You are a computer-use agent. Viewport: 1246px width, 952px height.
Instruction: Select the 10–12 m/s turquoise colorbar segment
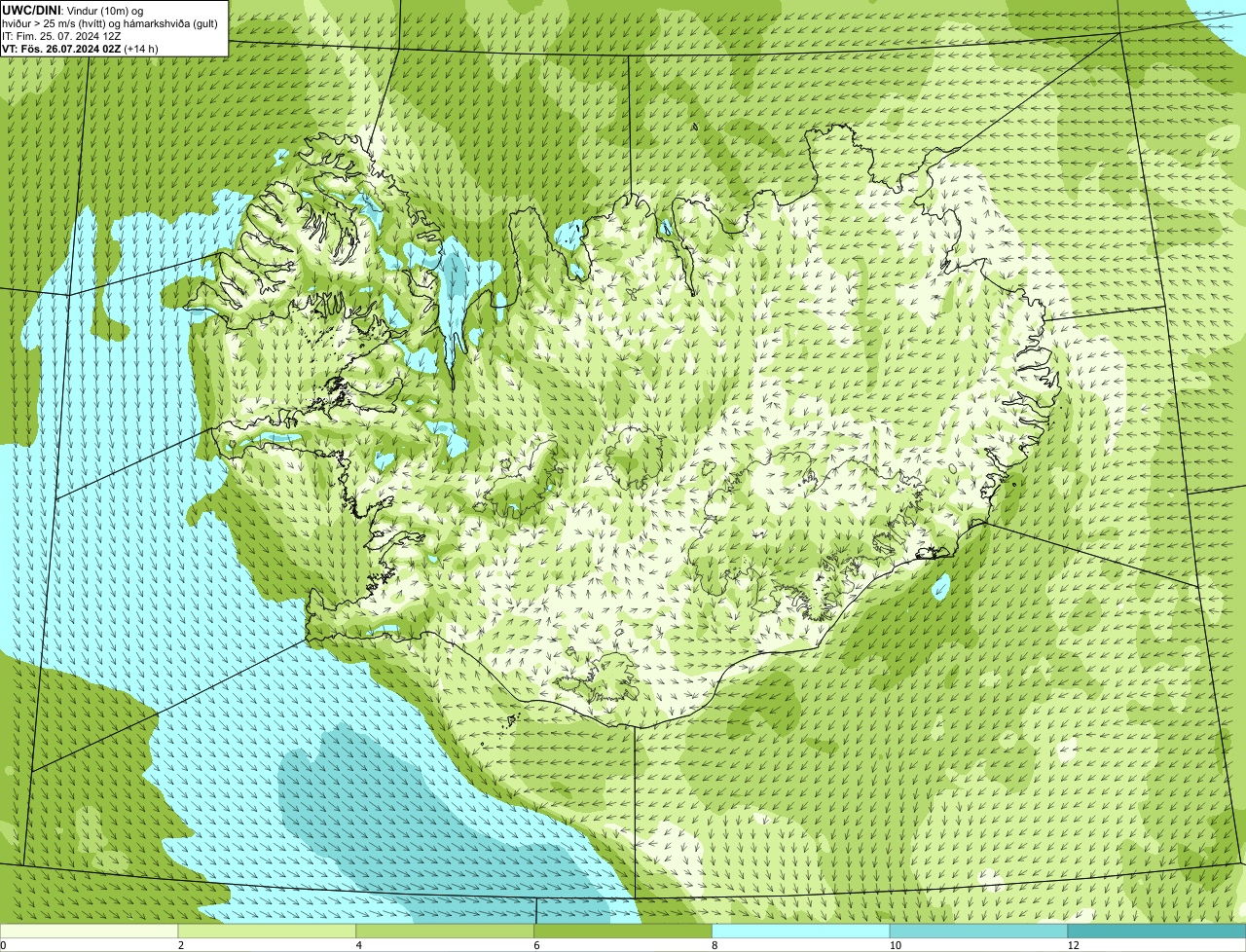click(x=979, y=931)
